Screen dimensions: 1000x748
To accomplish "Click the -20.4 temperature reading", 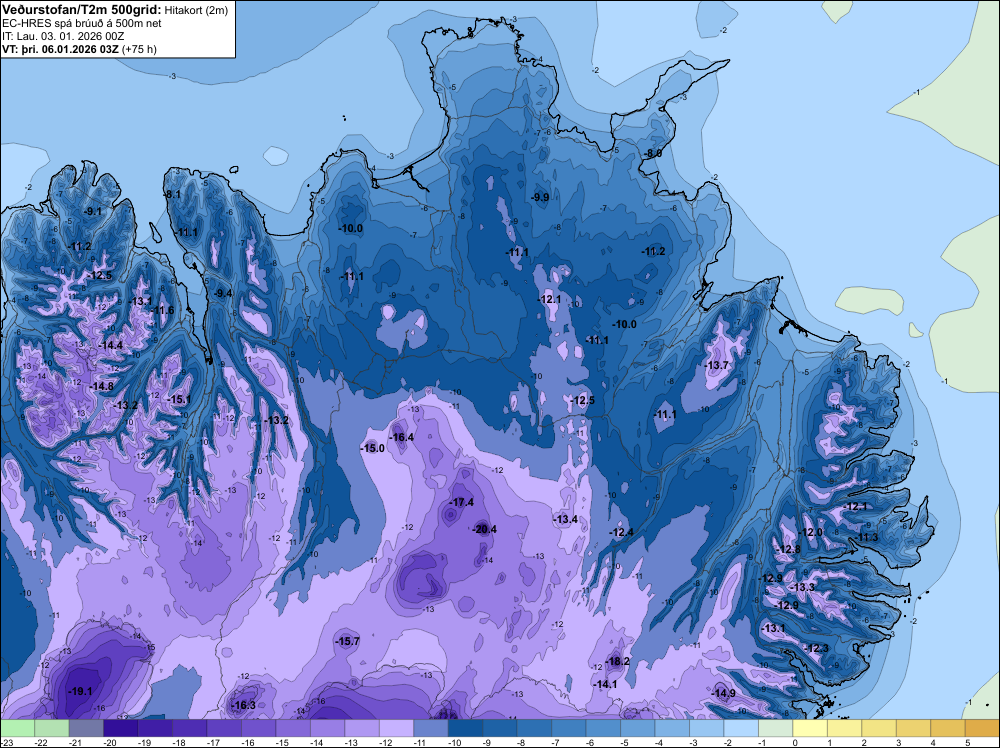I will pos(485,529).
